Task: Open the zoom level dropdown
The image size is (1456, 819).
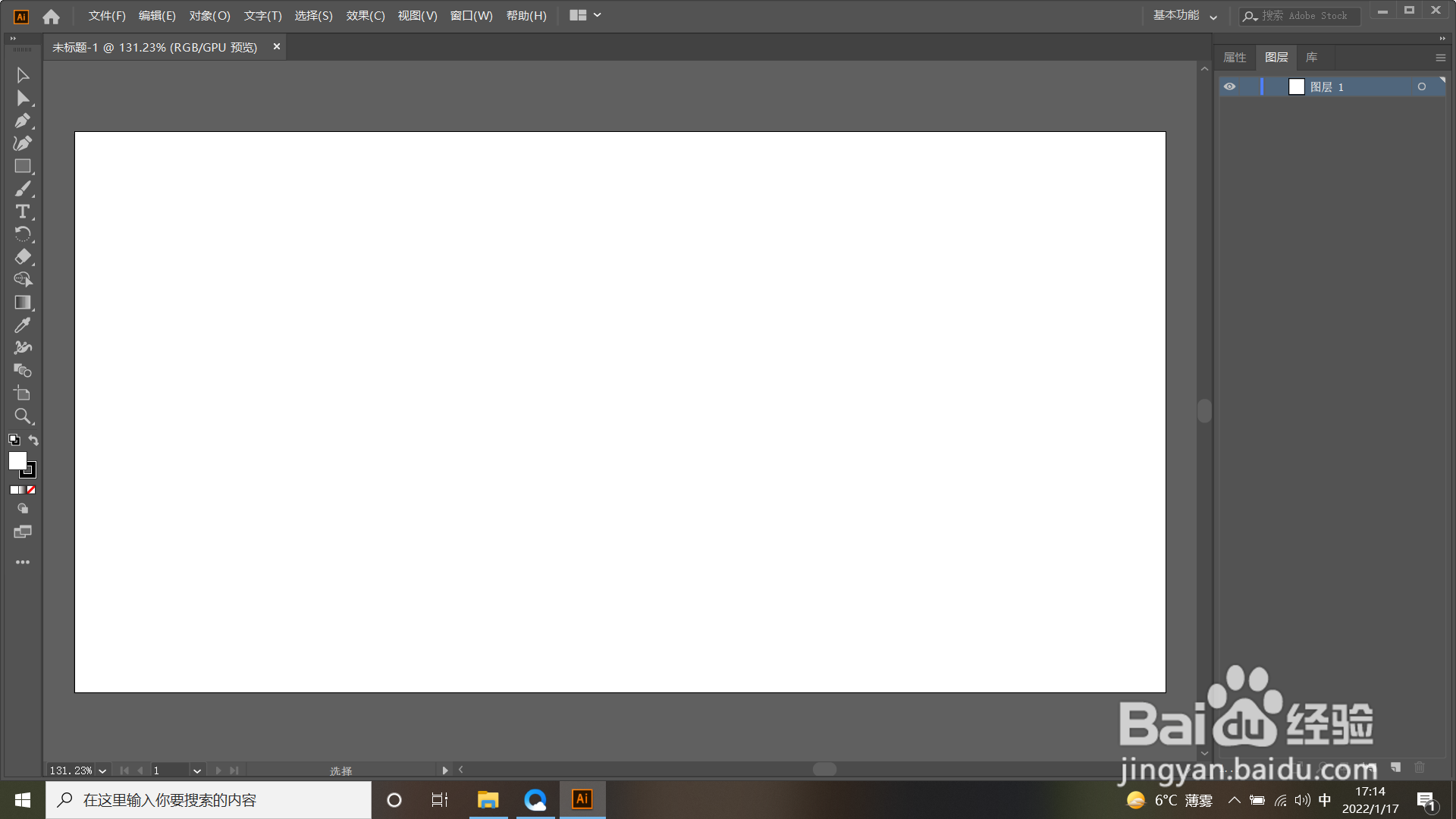Action: coord(102,770)
